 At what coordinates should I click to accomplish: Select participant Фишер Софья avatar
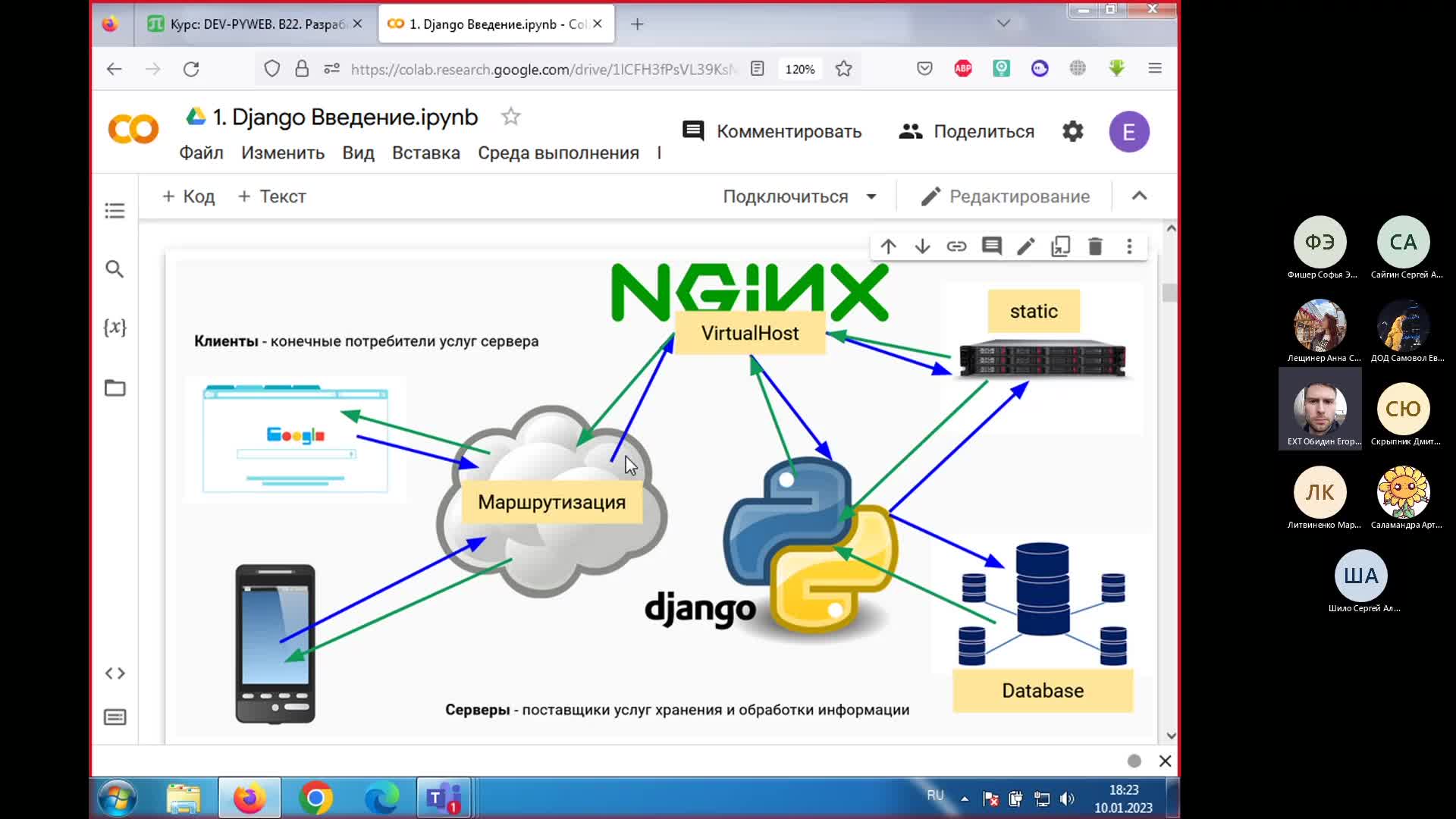(1320, 242)
